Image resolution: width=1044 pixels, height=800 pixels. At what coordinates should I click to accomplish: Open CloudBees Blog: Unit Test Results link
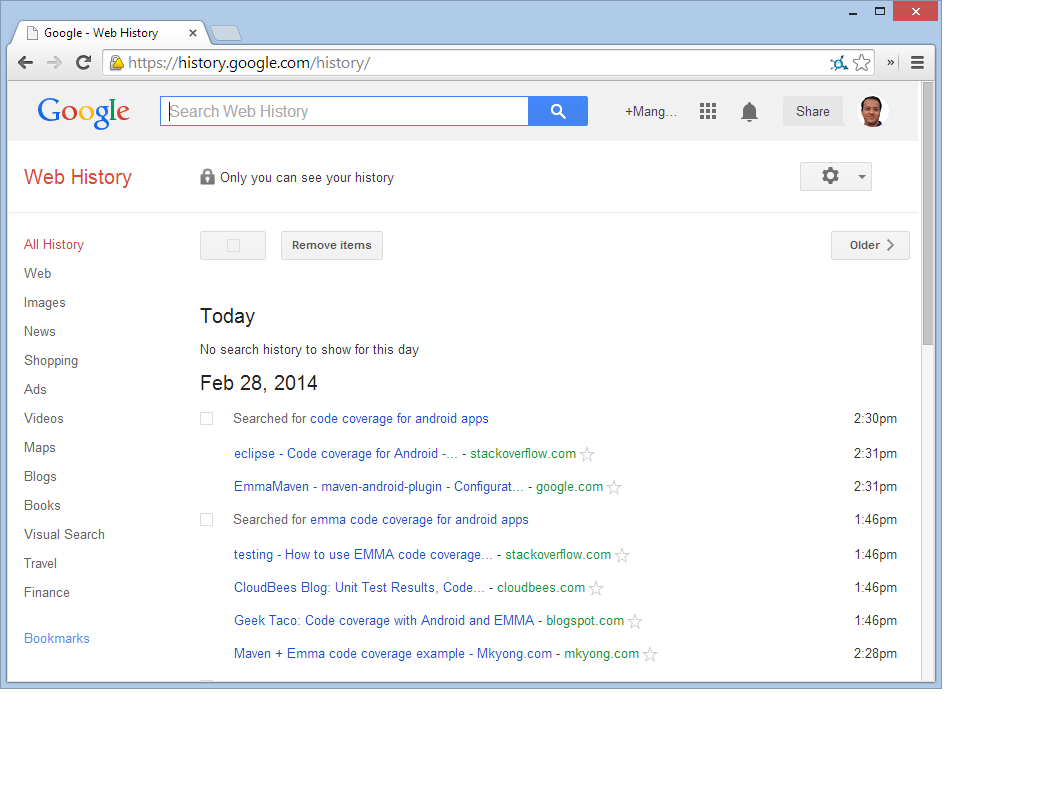(x=359, y=588)
